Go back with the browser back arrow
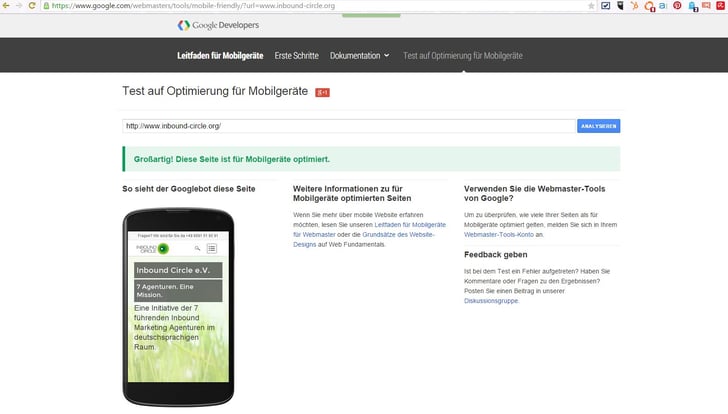 click(x=6, y=6)
